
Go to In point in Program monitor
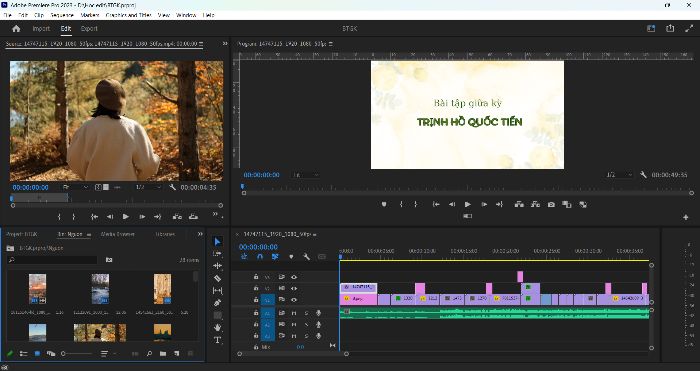(436, 204)
